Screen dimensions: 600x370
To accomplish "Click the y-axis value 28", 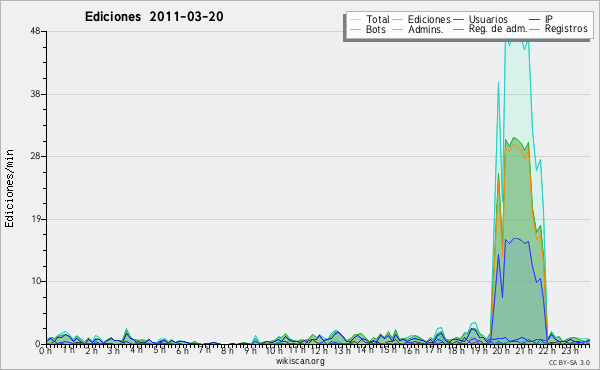I will point(35,156).
